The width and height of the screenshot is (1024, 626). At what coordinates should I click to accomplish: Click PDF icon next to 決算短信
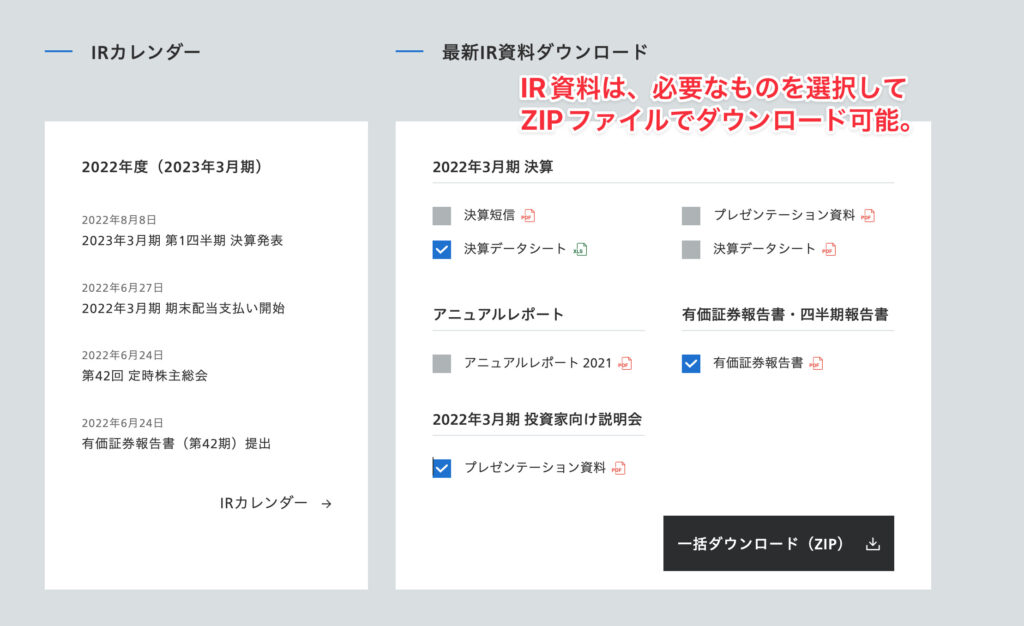coord(528,216)
